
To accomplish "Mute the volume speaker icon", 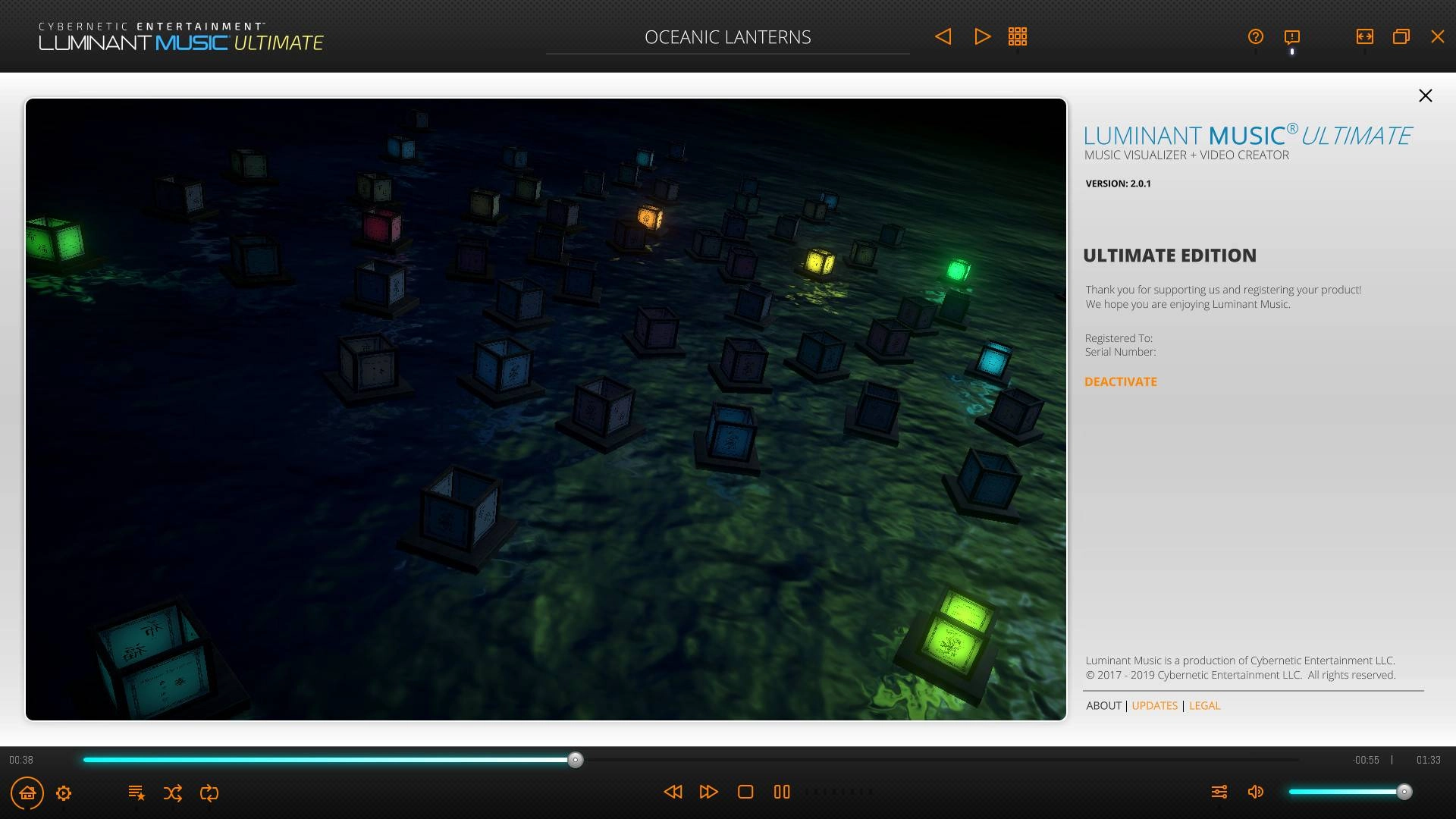I will coord(1256,792).
